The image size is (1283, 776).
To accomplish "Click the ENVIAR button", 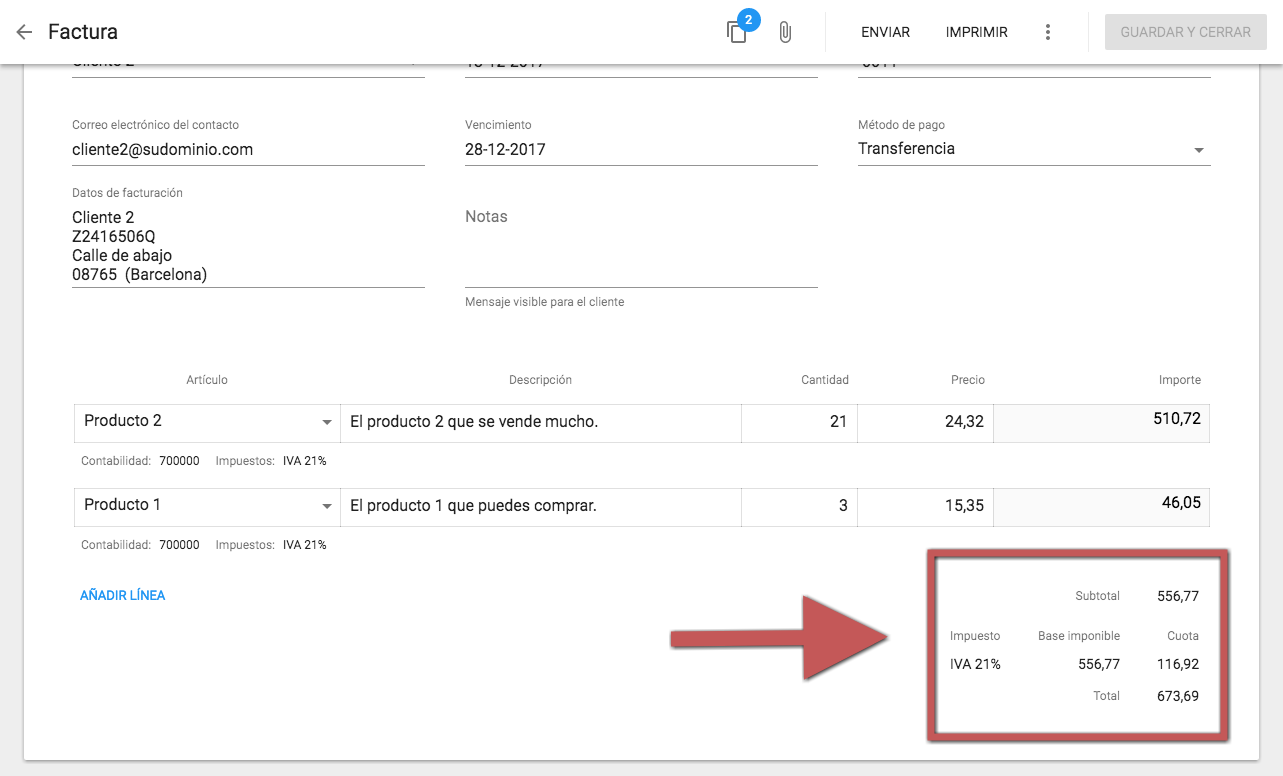I will [885, 32].
